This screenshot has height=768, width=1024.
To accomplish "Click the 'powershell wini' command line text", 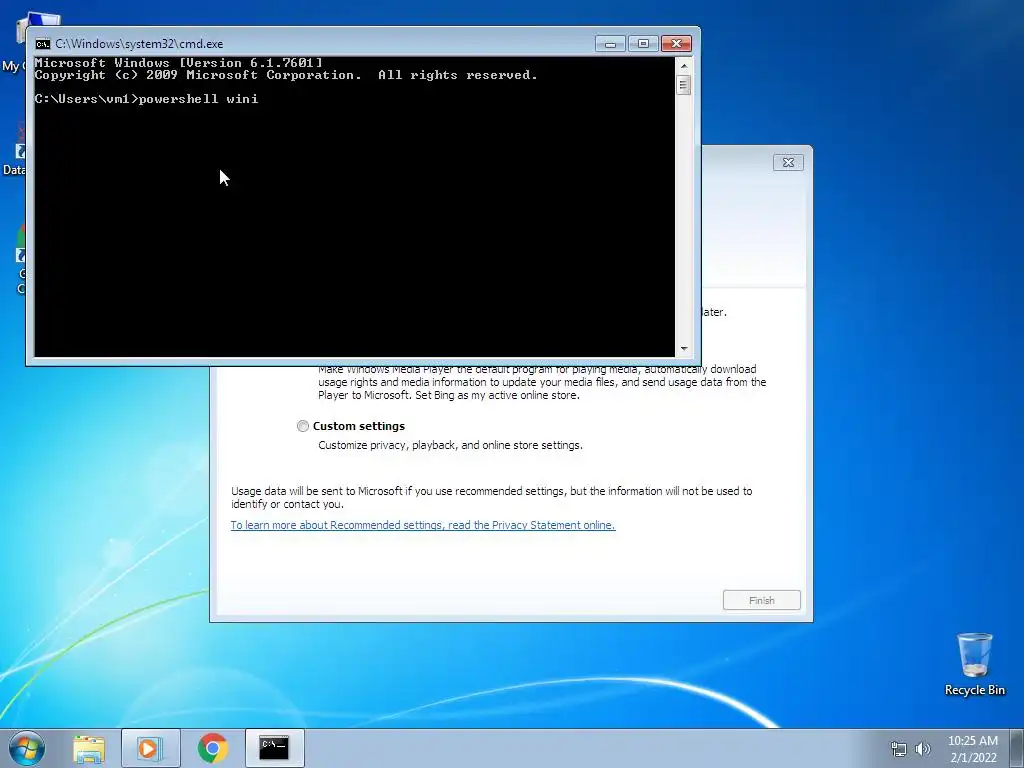I will coord(199,99).
